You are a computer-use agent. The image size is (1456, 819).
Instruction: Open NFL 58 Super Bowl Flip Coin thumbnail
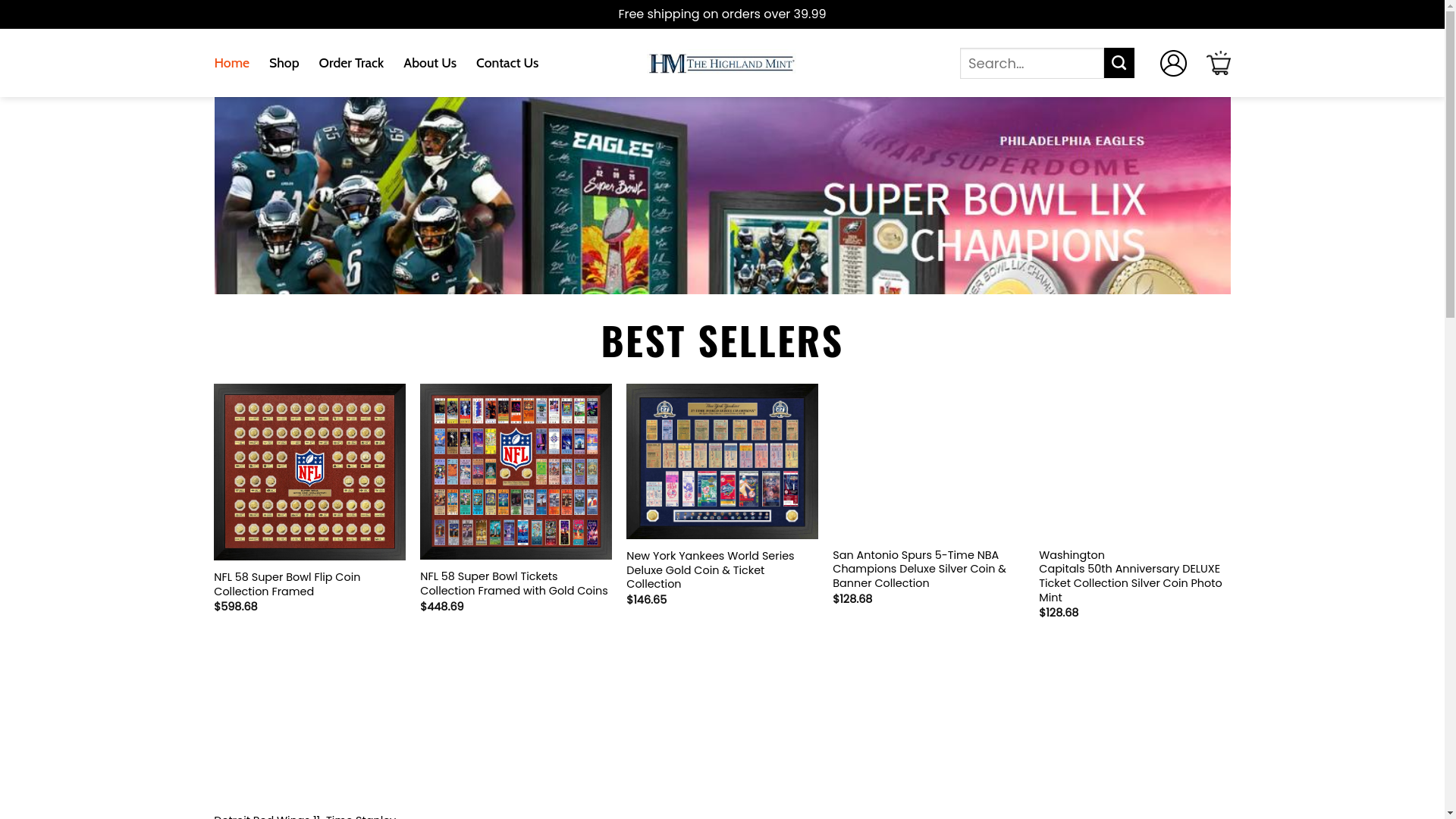point(309,472)
